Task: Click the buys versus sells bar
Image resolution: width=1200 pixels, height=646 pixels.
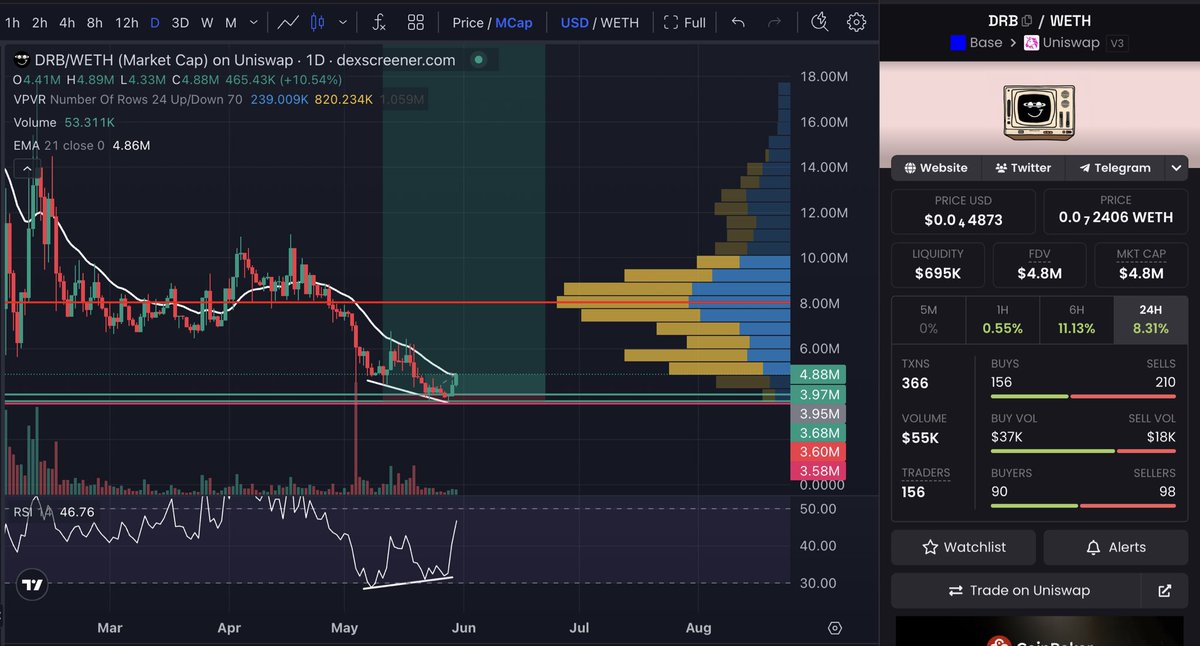Action: click(x=1083, y=396)
